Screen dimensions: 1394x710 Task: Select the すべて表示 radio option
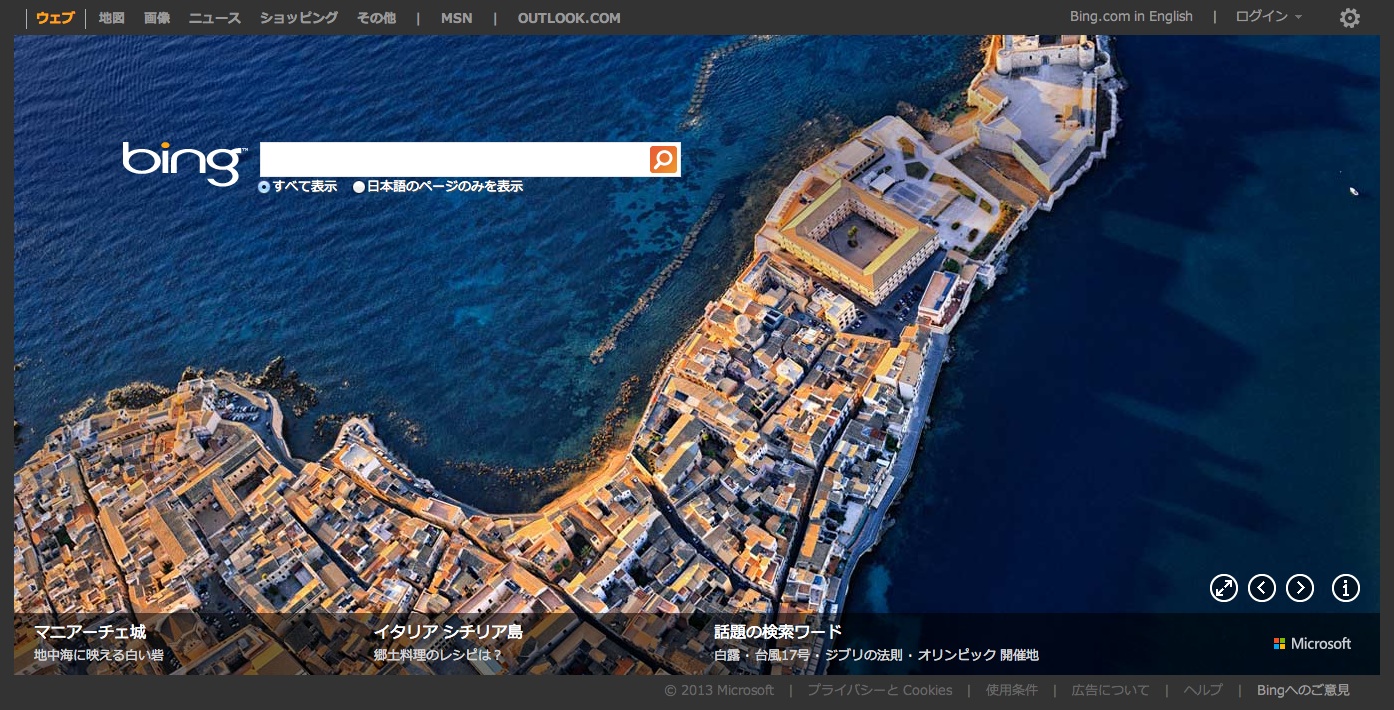[264, 187]
